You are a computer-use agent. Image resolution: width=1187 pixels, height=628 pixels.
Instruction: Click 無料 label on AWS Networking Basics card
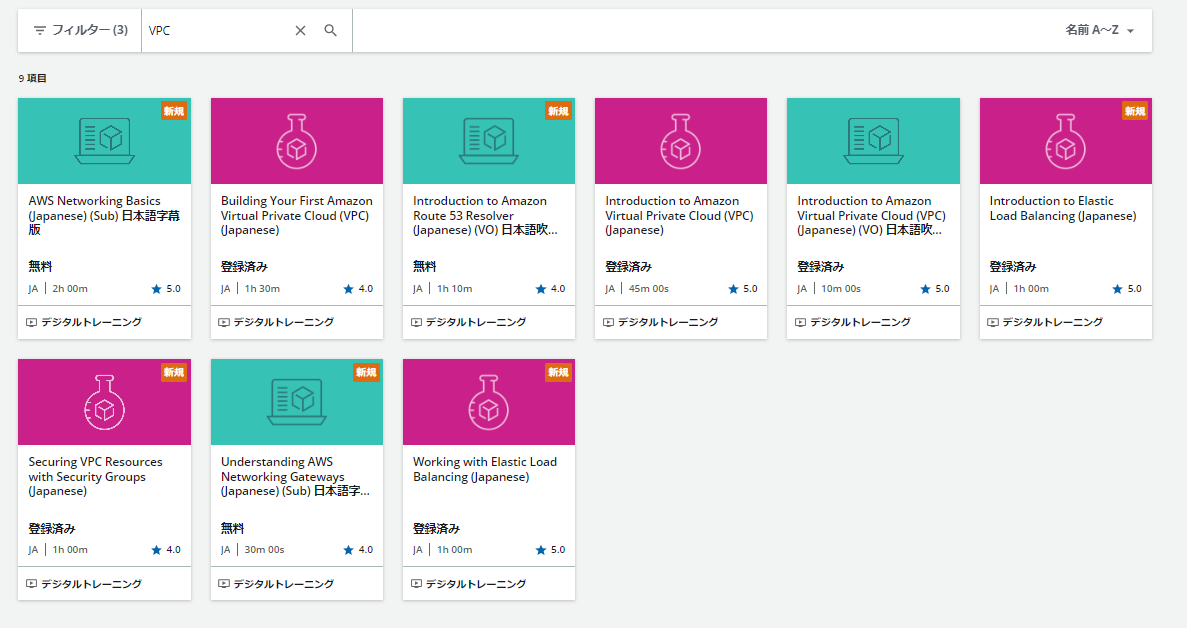(40, 266)
